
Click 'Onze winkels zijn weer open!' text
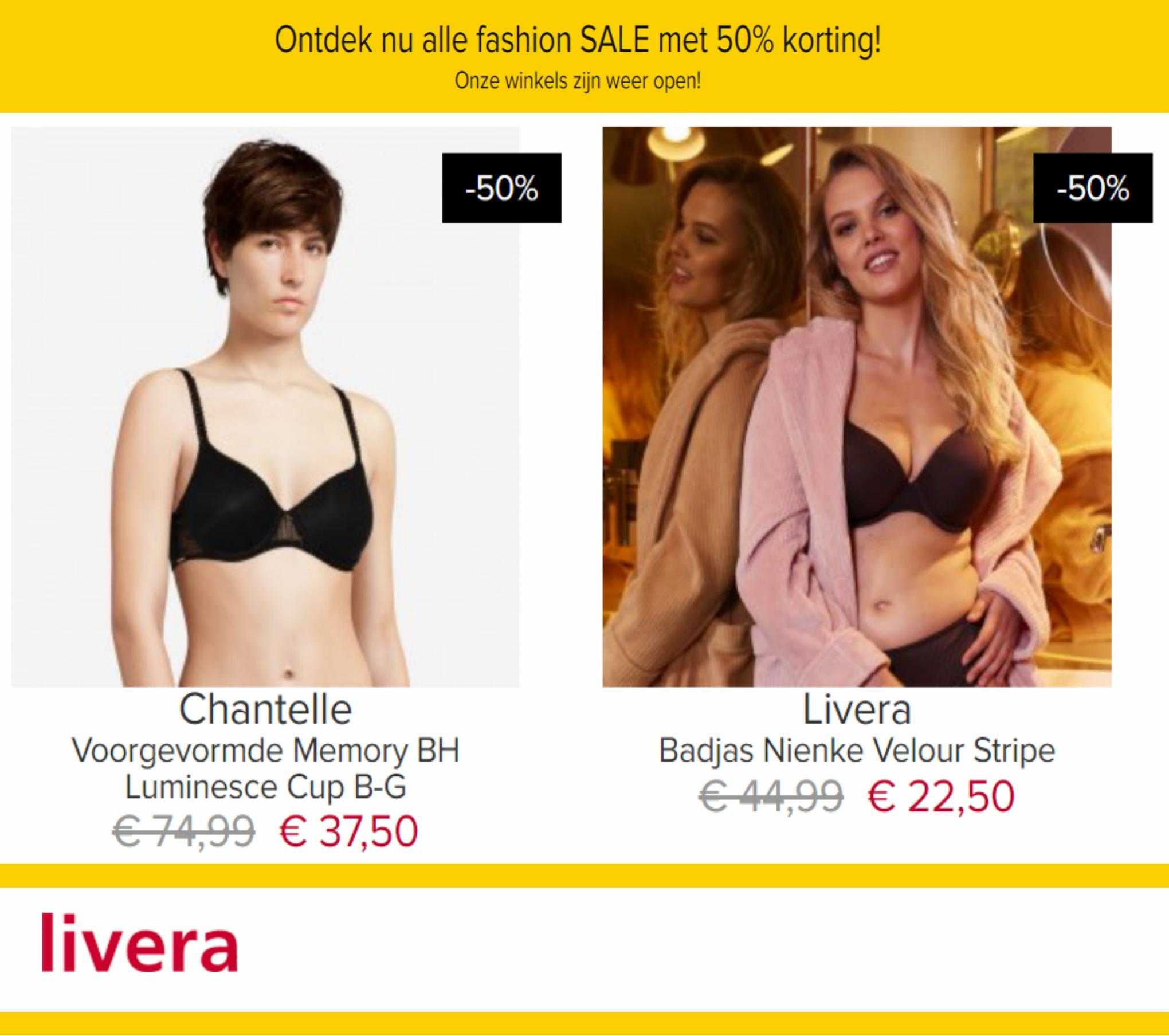pyautogui.click(x=578, y=81)
